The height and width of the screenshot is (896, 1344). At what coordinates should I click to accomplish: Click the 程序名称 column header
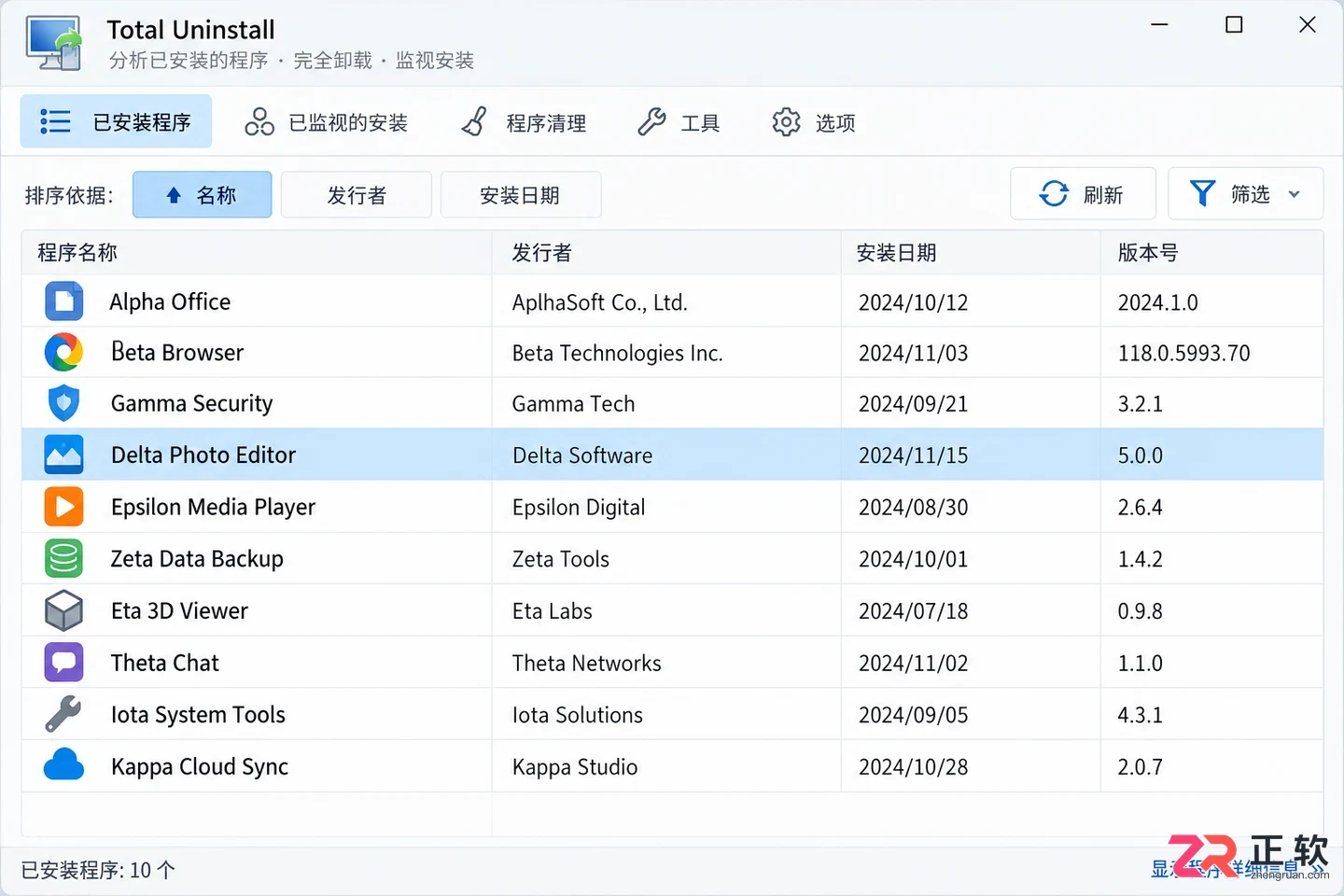(257, 252)
